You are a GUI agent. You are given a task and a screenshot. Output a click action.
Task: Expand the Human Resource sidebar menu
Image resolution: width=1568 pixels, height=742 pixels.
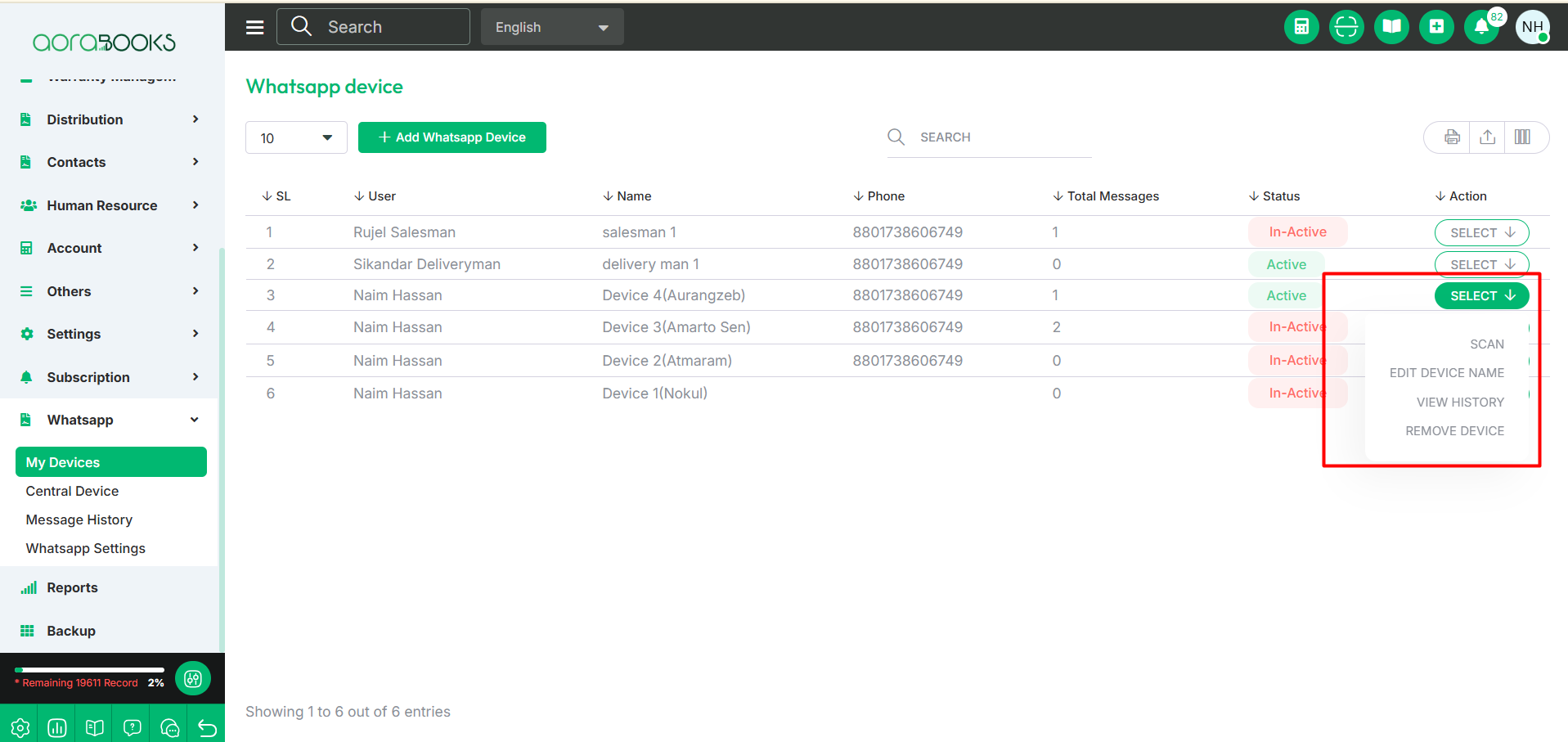(x=110, y=205)
